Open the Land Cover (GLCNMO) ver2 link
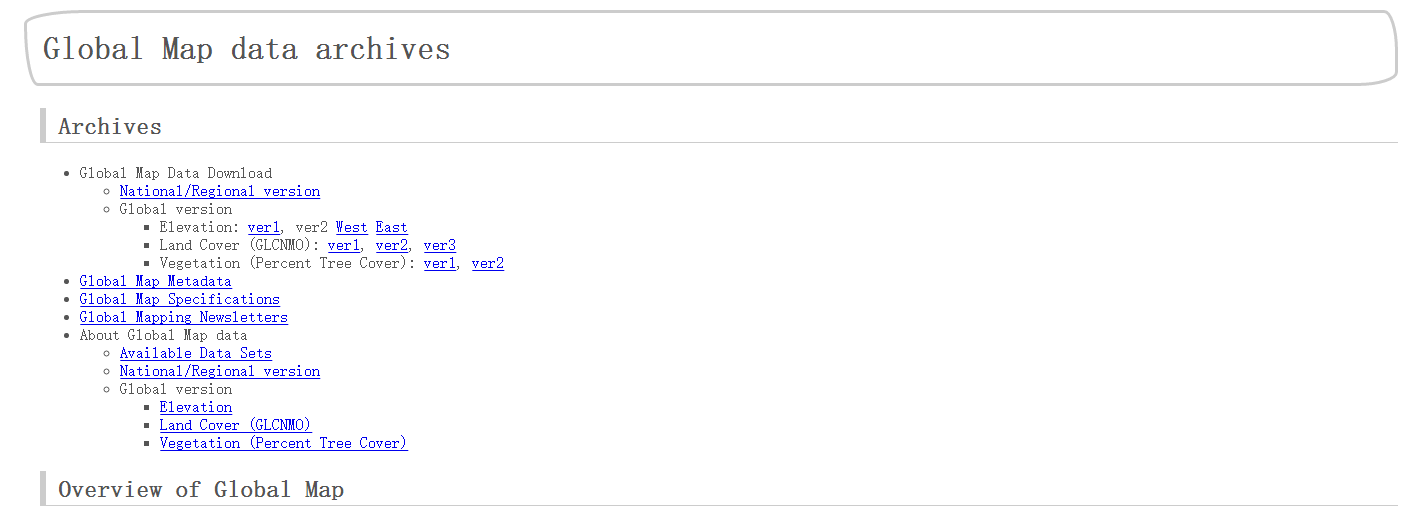This screenshot has width=1425, height=517. pos(392,245)
